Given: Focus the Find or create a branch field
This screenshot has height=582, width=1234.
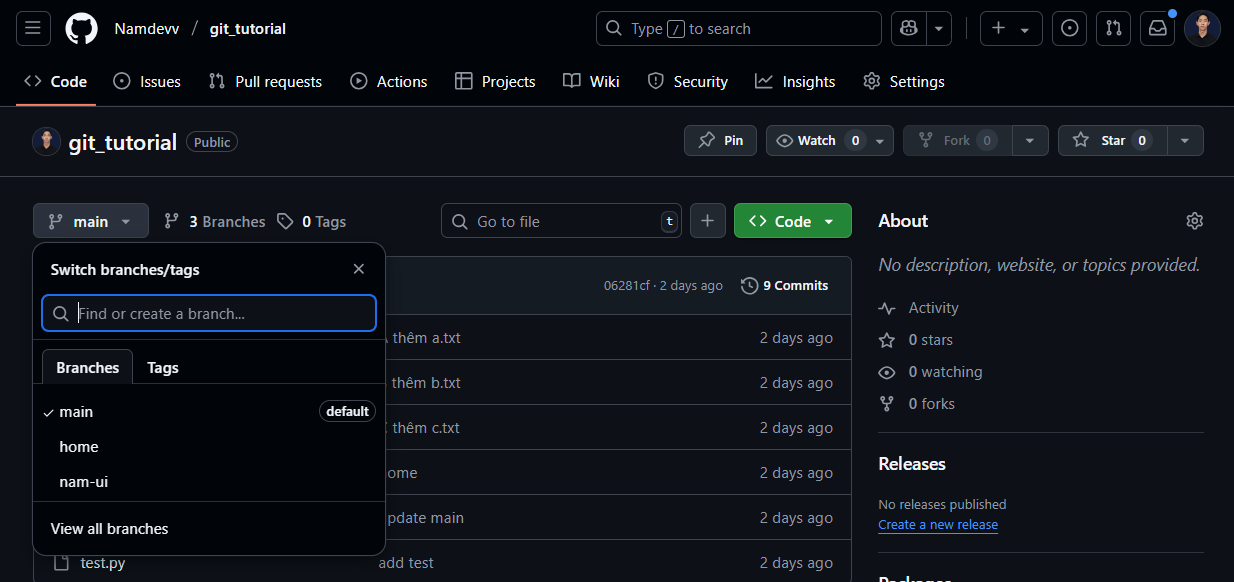Looking at the screenshot, I should point(209,313).
